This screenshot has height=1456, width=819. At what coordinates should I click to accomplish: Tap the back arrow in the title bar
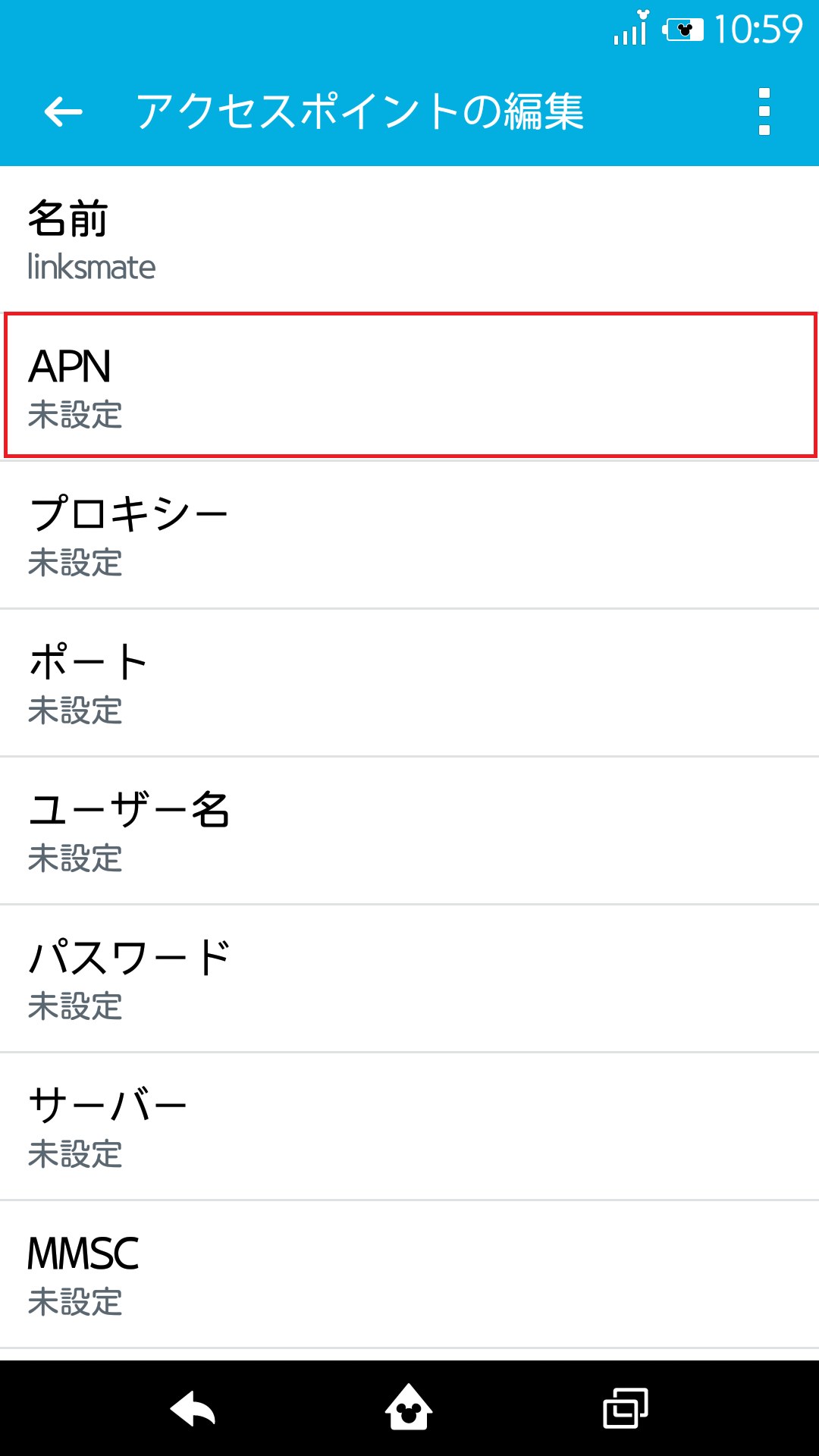(61, 112)
